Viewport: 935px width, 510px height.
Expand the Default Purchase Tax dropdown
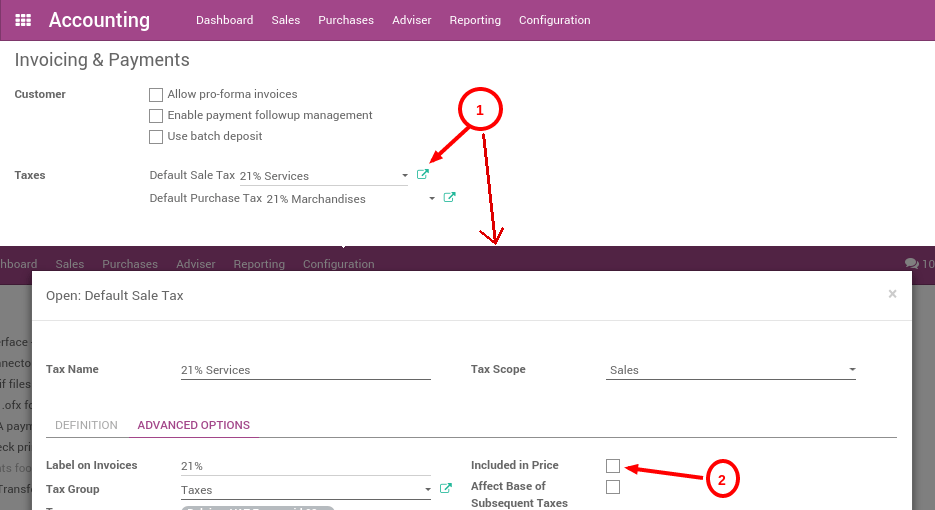point(432,199)
